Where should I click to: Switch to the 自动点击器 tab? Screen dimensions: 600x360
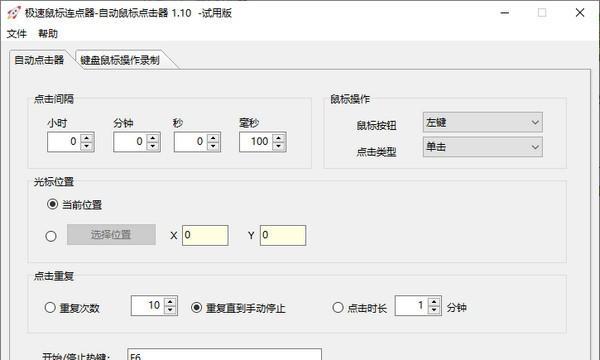39,60
